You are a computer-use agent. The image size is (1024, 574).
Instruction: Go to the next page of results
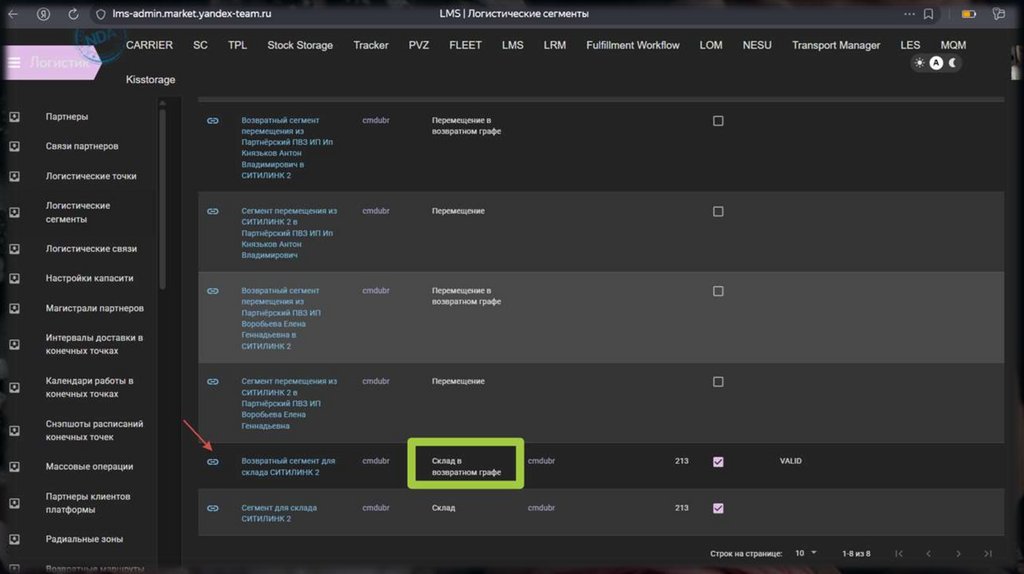pos(958,554)
